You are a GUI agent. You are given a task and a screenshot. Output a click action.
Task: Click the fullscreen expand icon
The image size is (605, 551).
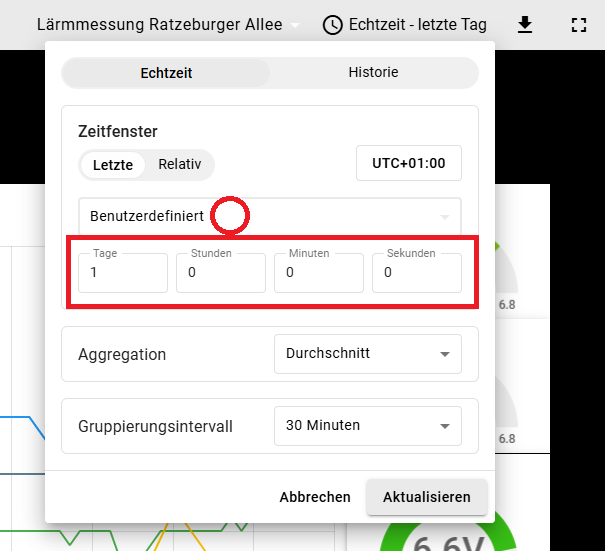578,25
